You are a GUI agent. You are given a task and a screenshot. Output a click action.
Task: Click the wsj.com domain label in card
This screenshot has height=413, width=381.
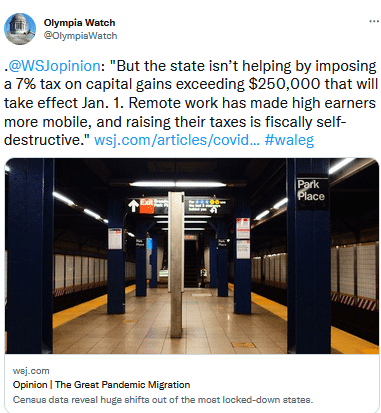(31, 371)
